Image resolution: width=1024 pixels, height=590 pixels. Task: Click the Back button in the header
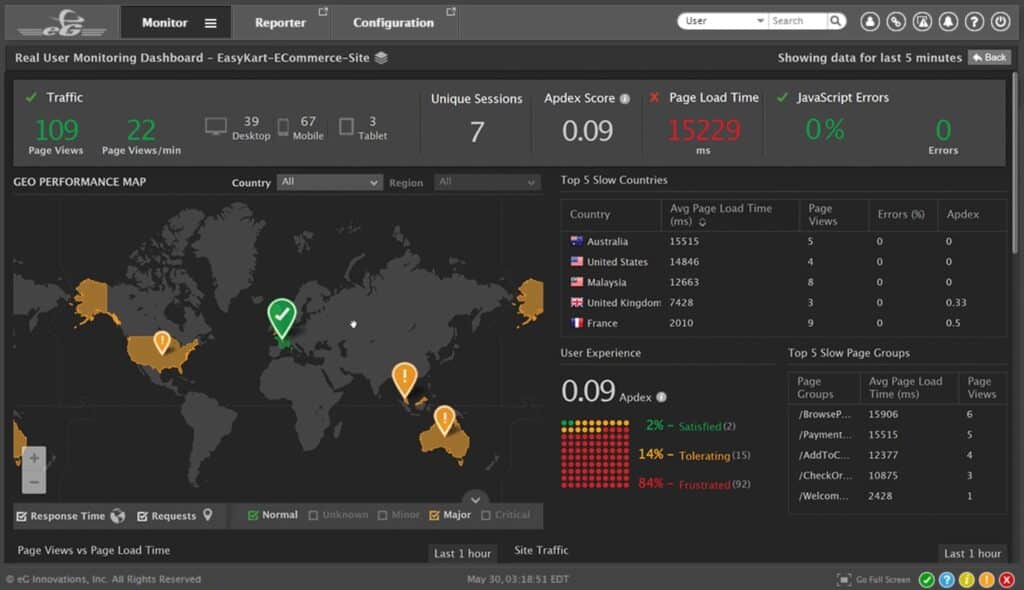pos(989,58)
